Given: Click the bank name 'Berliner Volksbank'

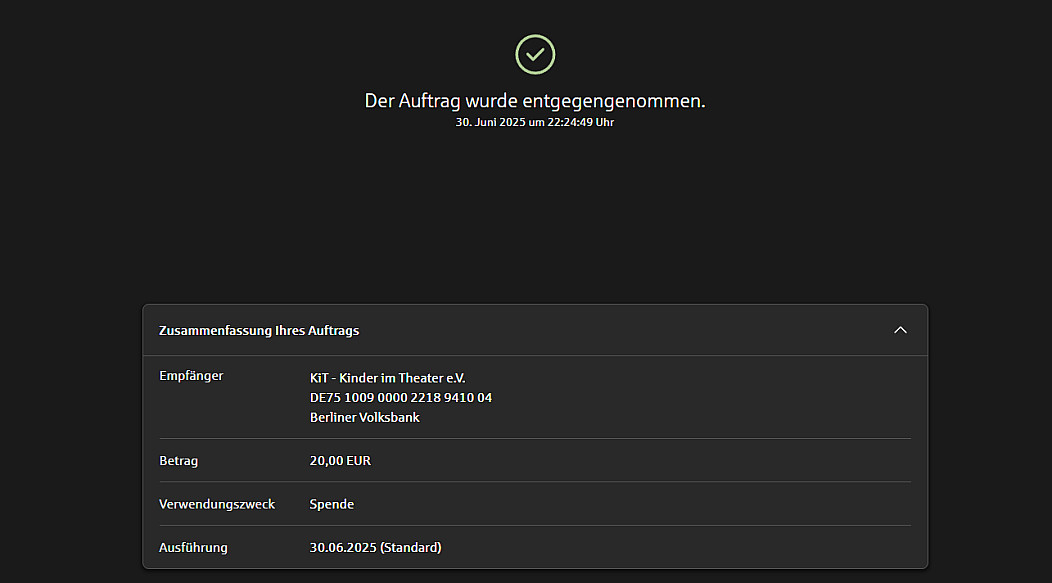Looking at the screenshot, I should (x=365, y=417).
